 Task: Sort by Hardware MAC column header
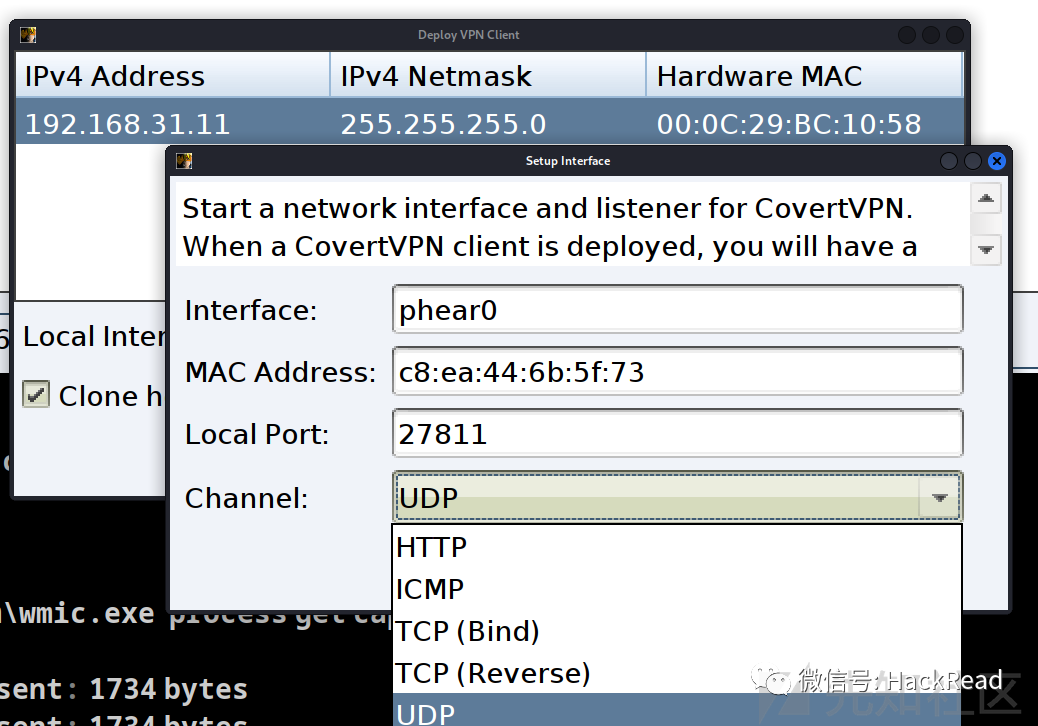804,75
